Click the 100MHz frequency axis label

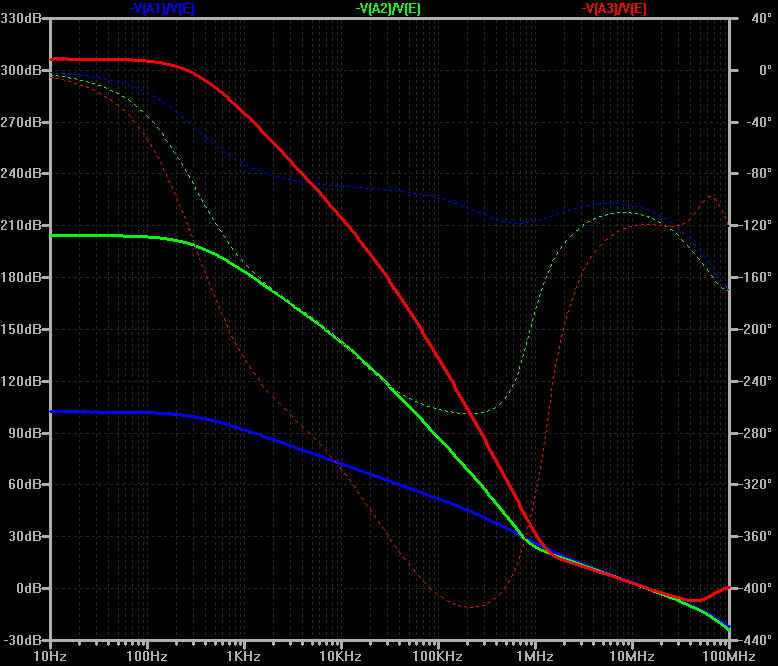click(728, 657)
